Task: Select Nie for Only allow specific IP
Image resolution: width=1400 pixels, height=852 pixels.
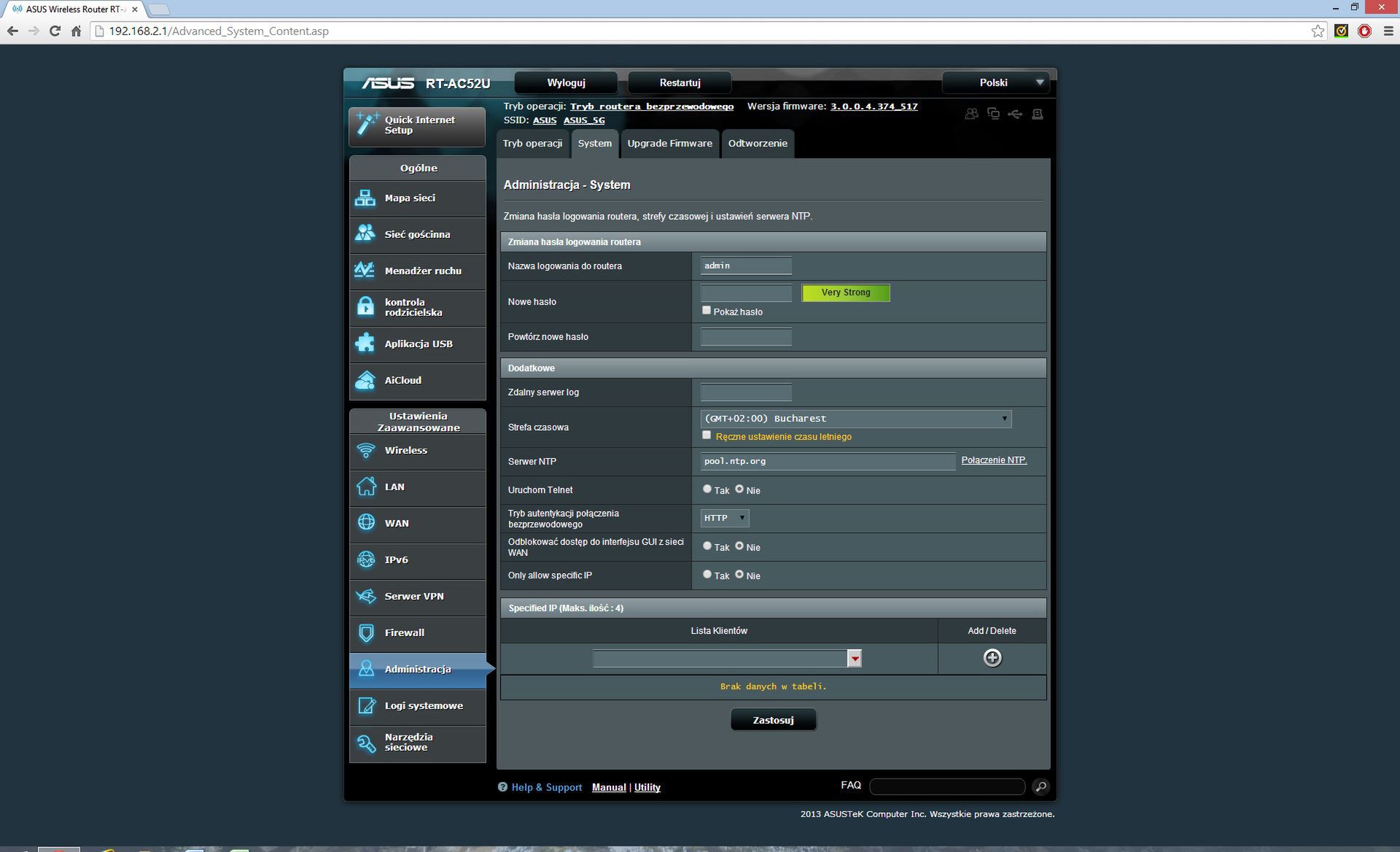Action: (x=739, y=575)
